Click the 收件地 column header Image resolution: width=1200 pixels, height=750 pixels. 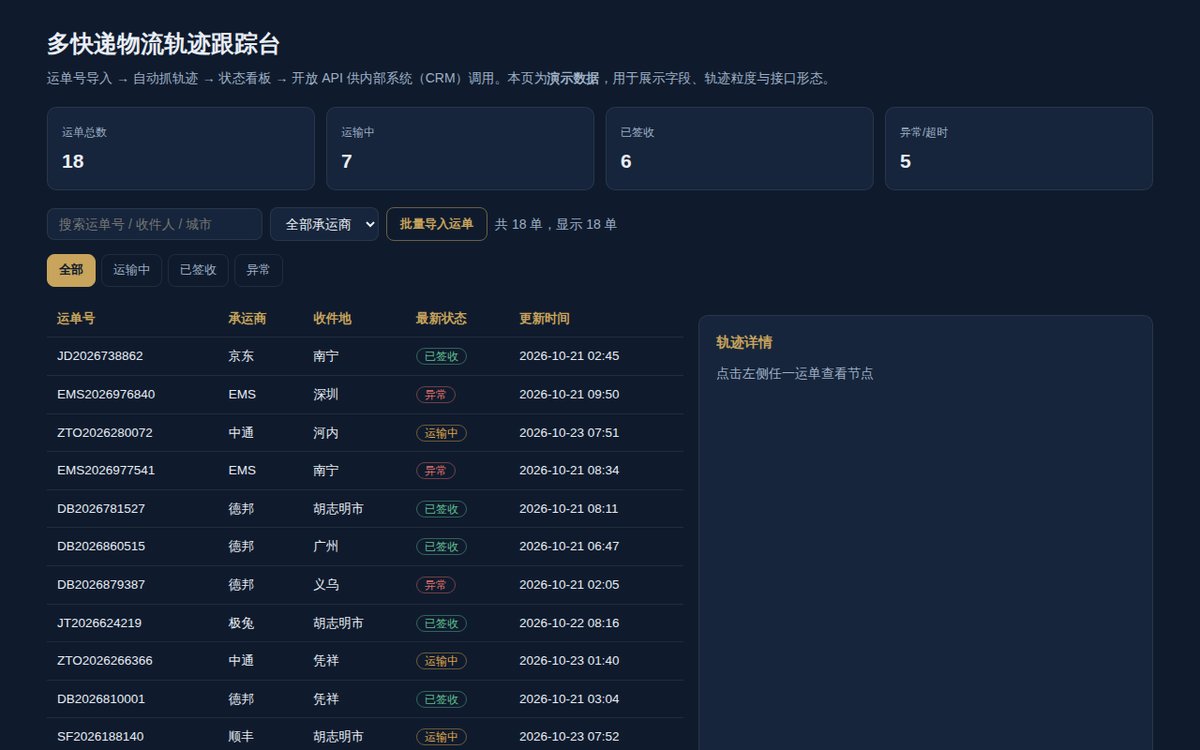click(332, 318)
